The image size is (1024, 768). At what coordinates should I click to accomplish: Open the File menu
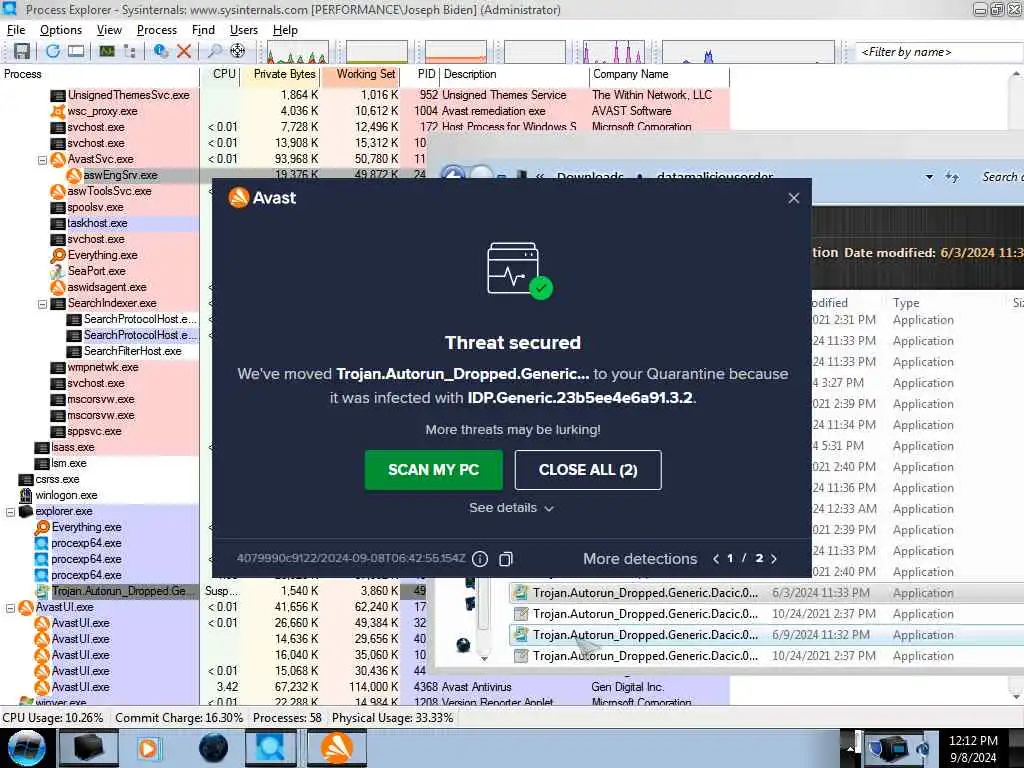click(16, 30)
